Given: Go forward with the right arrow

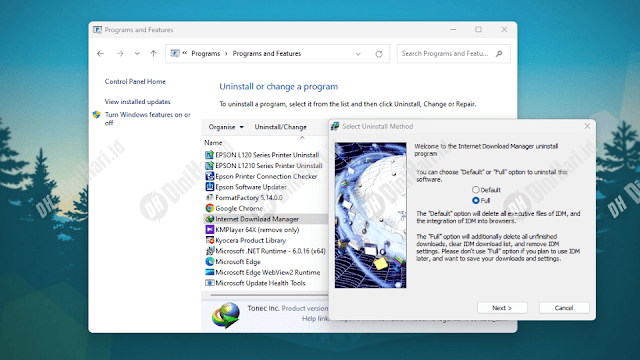Looking at the screenshot, I should (x=120, y=53).
